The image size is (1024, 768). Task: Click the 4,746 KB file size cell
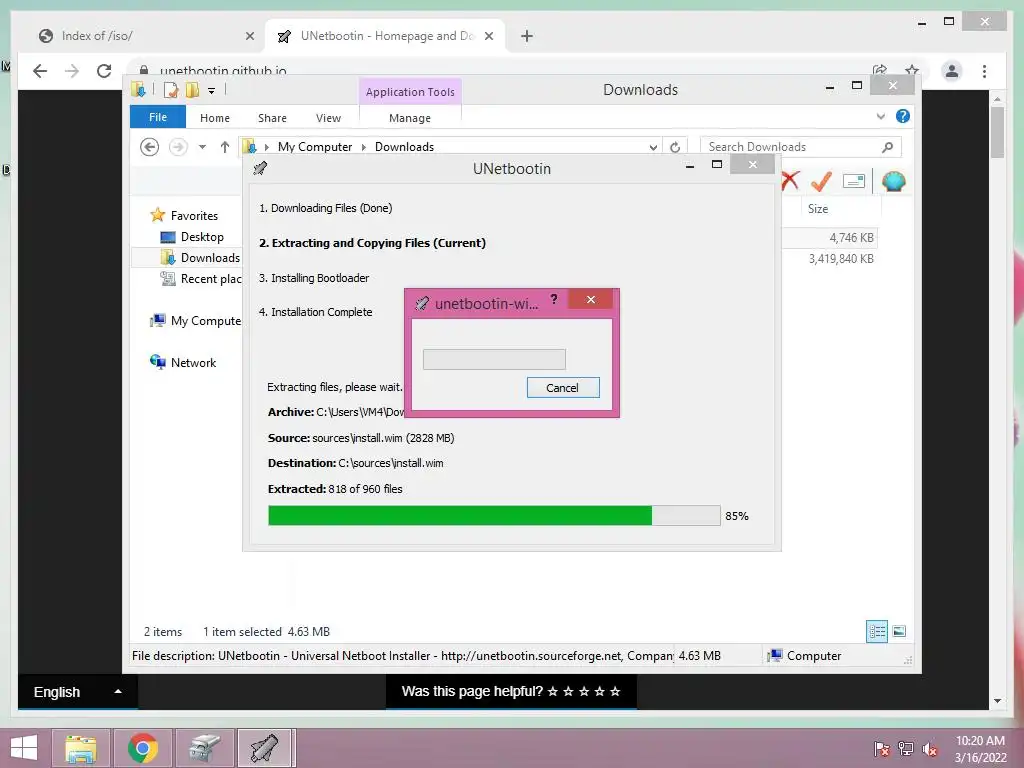pos(851,238)
